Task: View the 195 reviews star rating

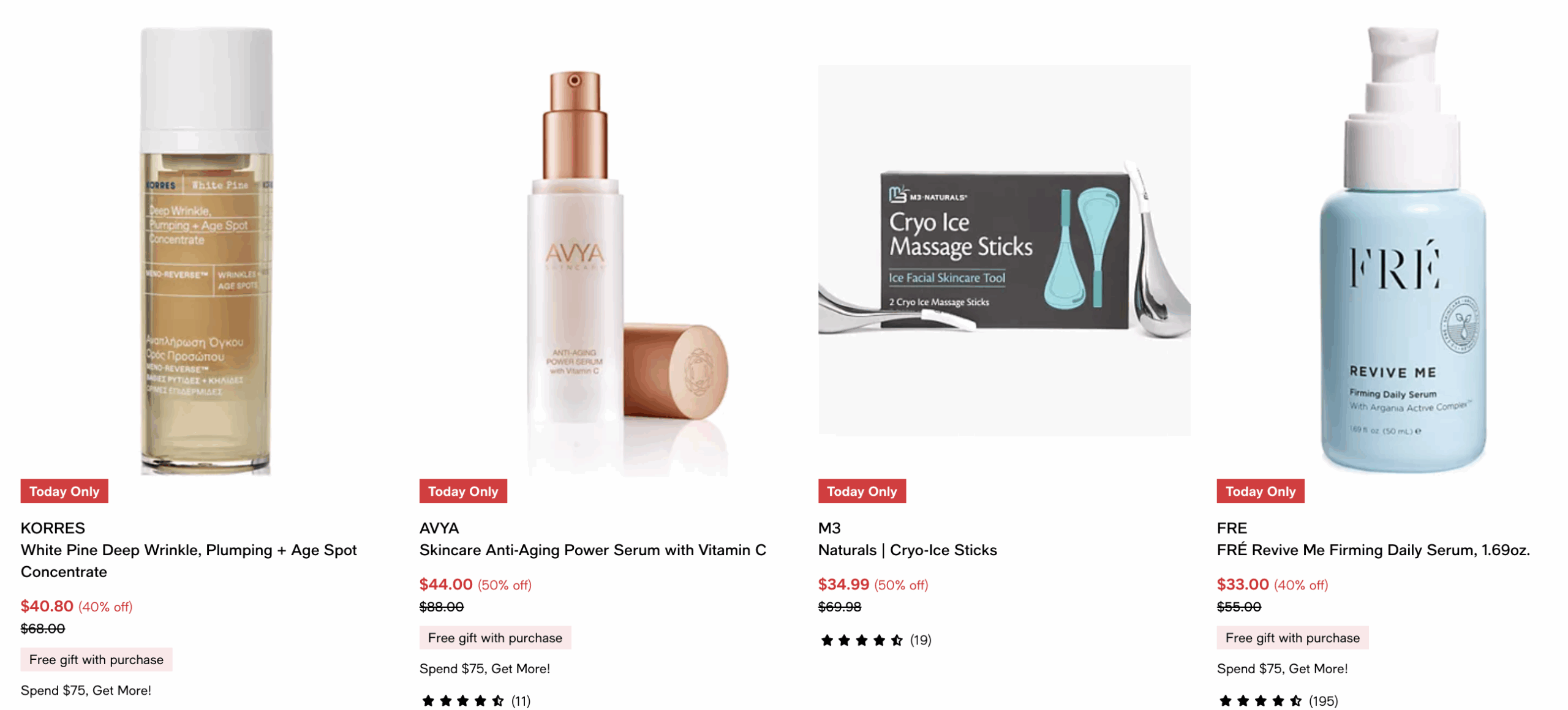Action: click(1278, 701)
